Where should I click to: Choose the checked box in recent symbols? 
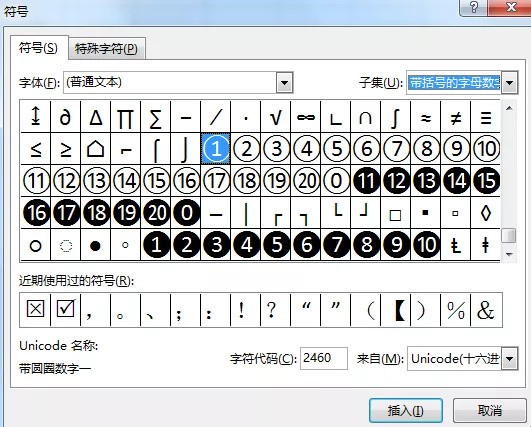pos(65,309)
